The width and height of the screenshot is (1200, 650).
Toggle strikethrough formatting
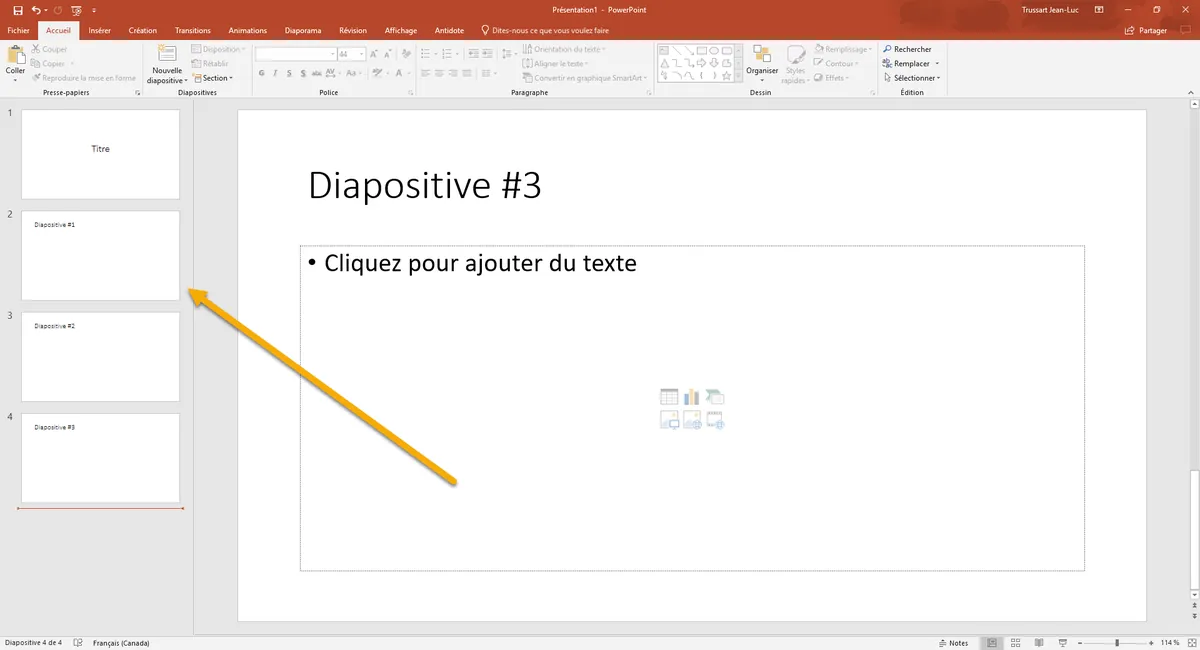tap(316, 73)
